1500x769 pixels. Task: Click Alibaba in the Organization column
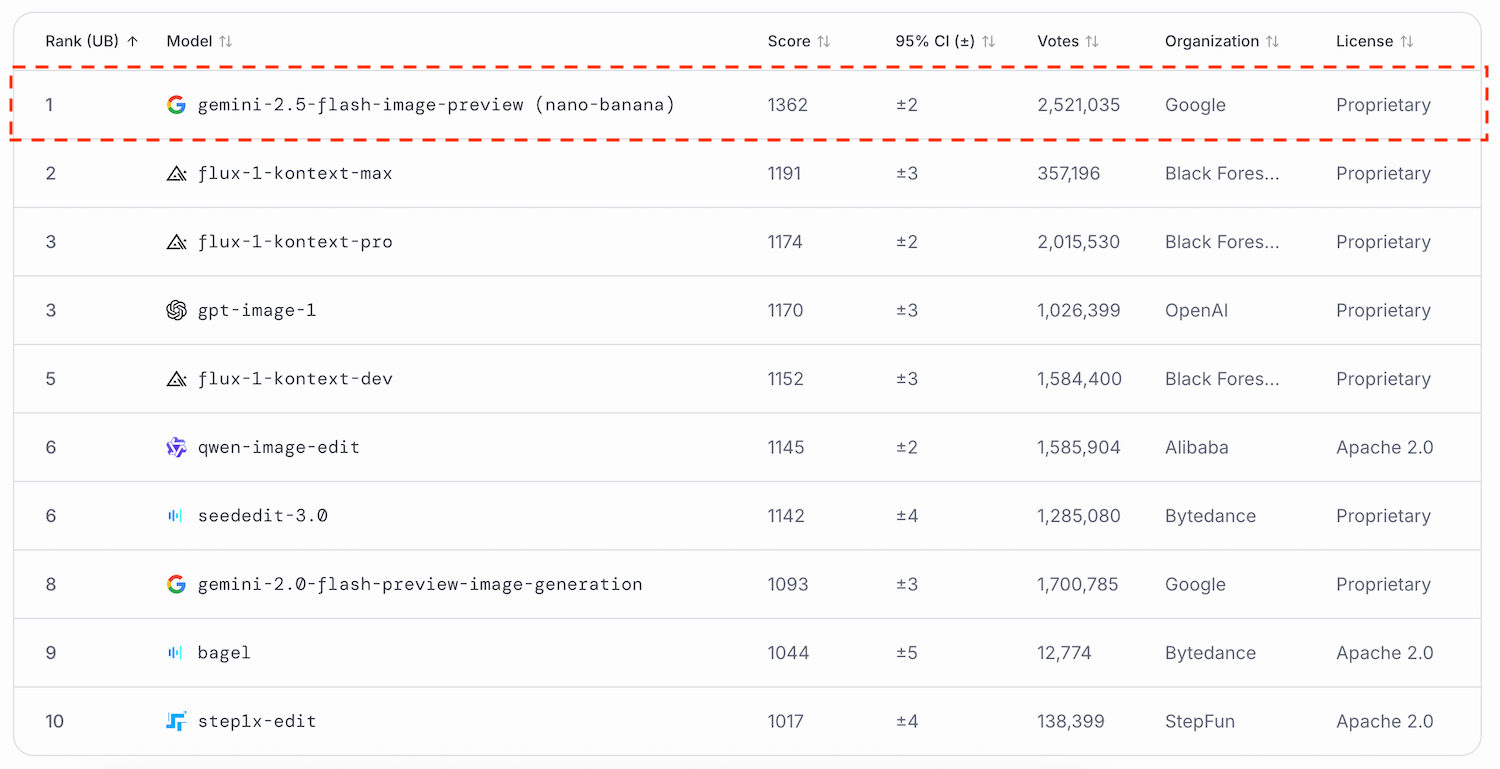pos(1197,447)
